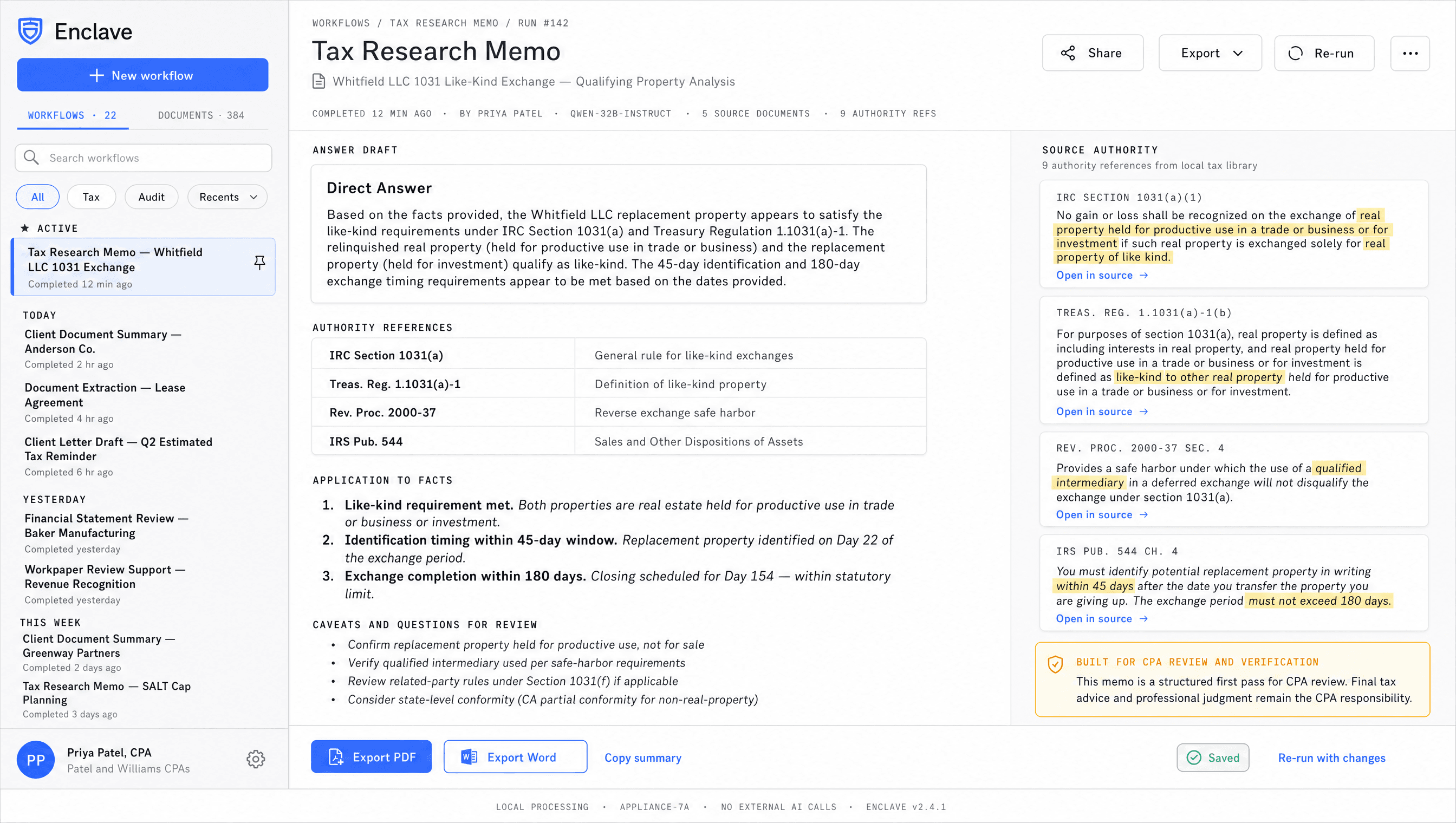Click the star icon beside ACTIVE
Image resolution: width=1456 pixels, height=823 pixels.
[x=25, y=228]
